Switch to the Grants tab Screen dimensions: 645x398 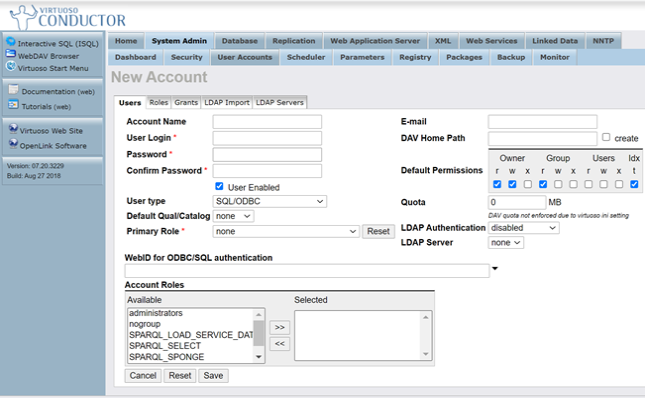click(186, 102)
